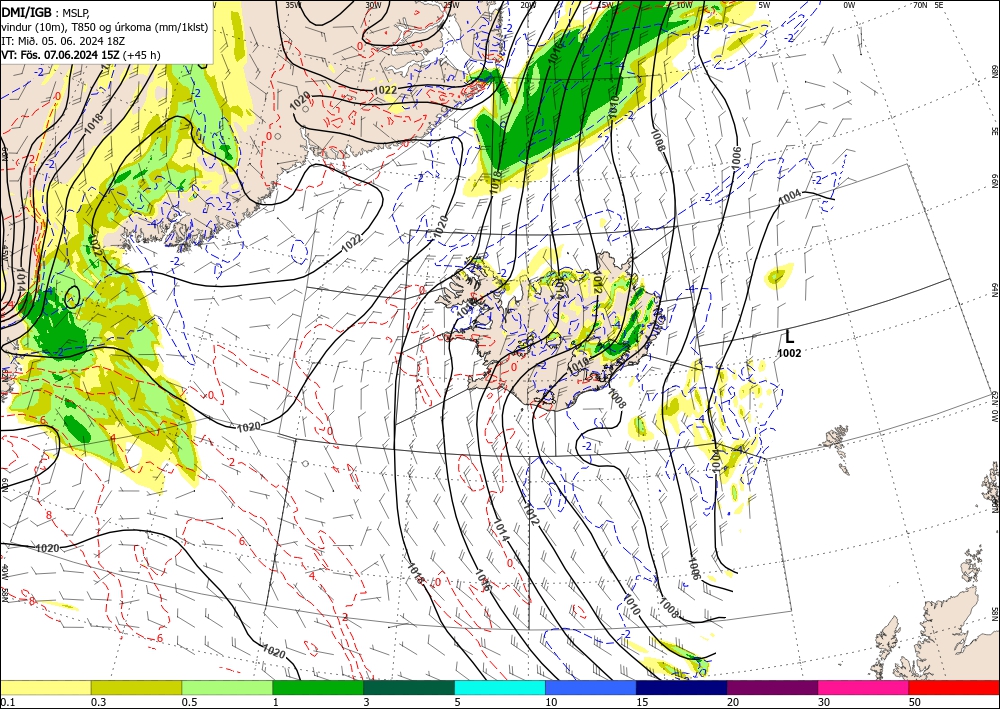The height and width of the screenshot is (709, 1000).
Task: Click the blue 10–15 mm legend swatch
Action: coord(591,687)
